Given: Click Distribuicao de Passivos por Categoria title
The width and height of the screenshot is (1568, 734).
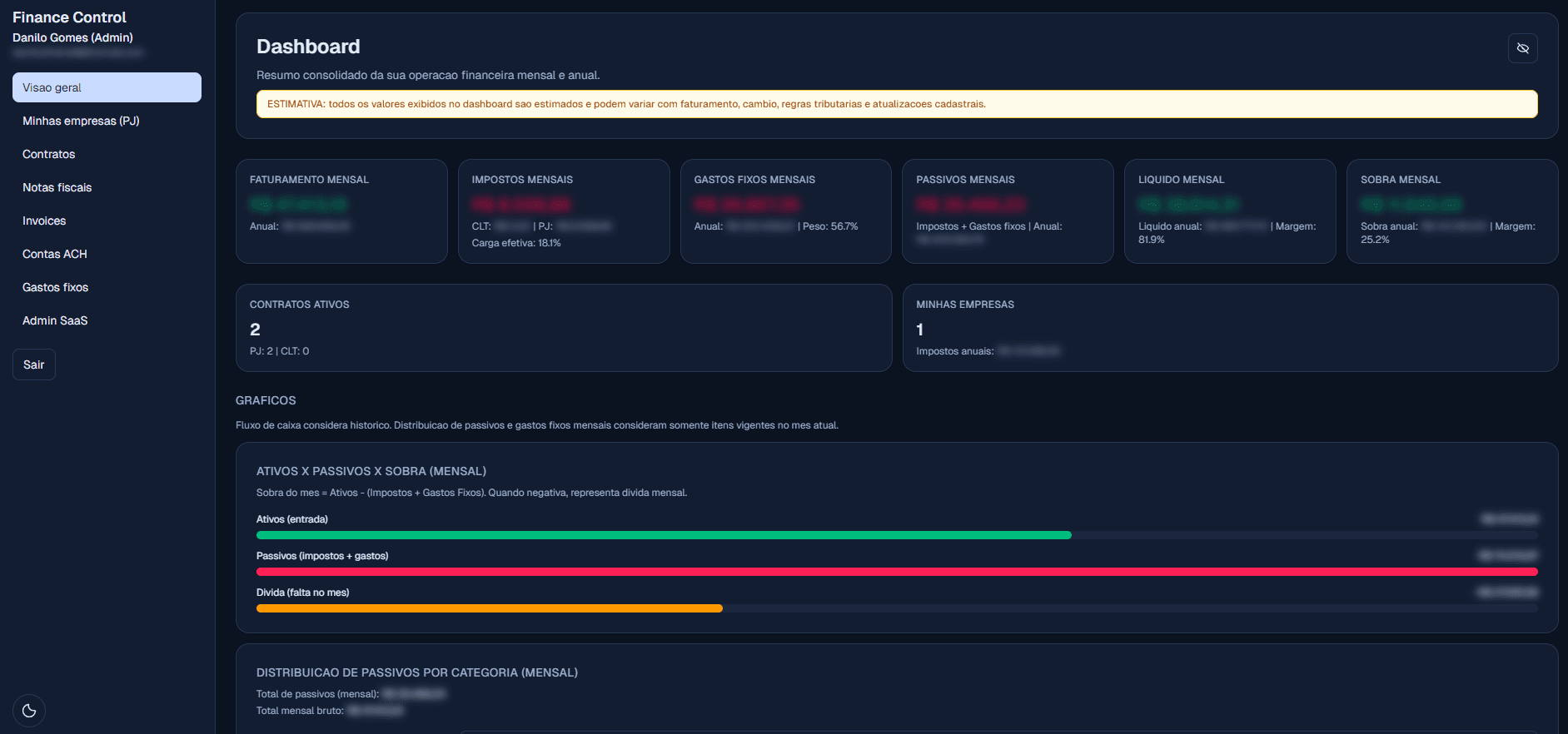Looking at the screenshot, I should click(x=417, y=672).
